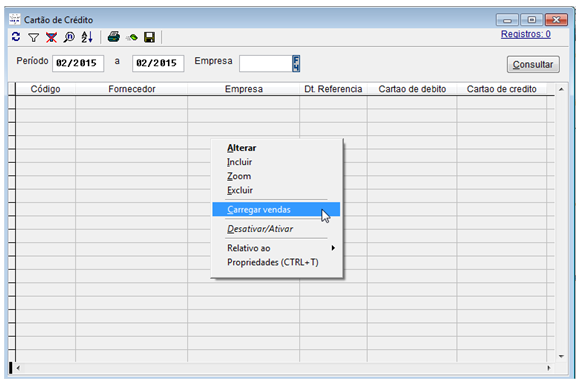Select Carregar vendas menu entry
The height and width of the screenshot is (381, 577).
point(276,210)
